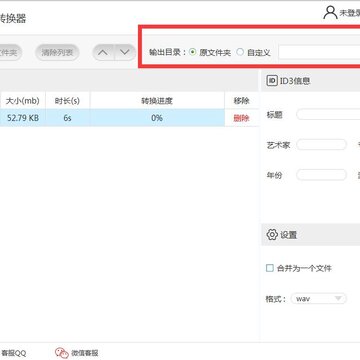This screenshot has width=360, height=360.
Task: Click the 大小(mb) column header
Action: 23,100
